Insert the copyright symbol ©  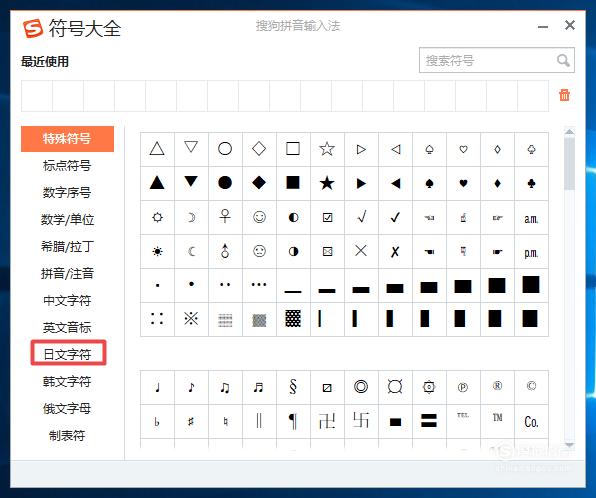[531, 387]
